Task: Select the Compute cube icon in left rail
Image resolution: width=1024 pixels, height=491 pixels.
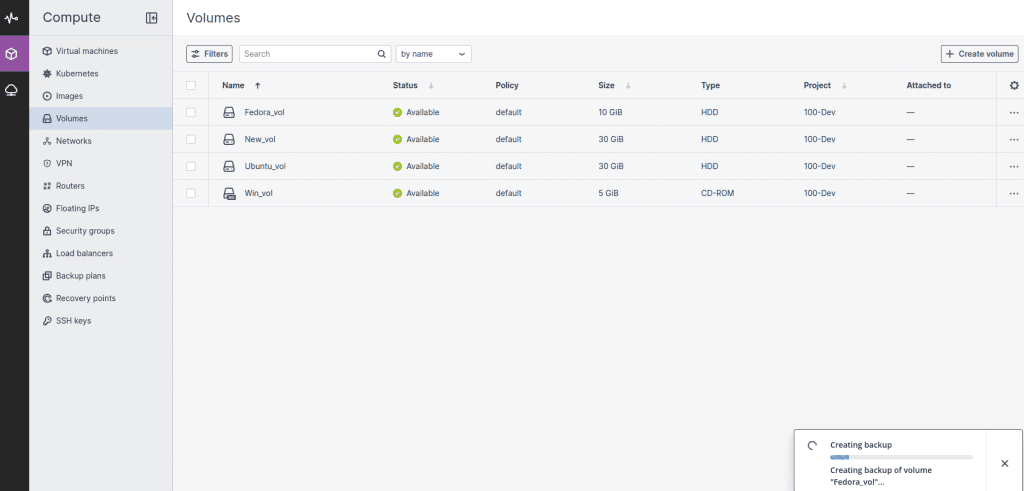Action: (x=11, y=54)
